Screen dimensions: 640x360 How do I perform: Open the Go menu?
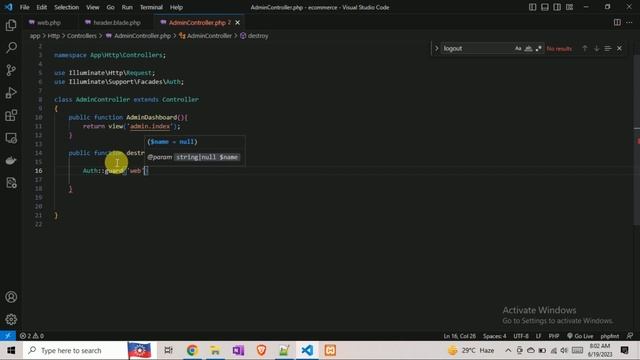pyautogui.click(x=111, y=7)
